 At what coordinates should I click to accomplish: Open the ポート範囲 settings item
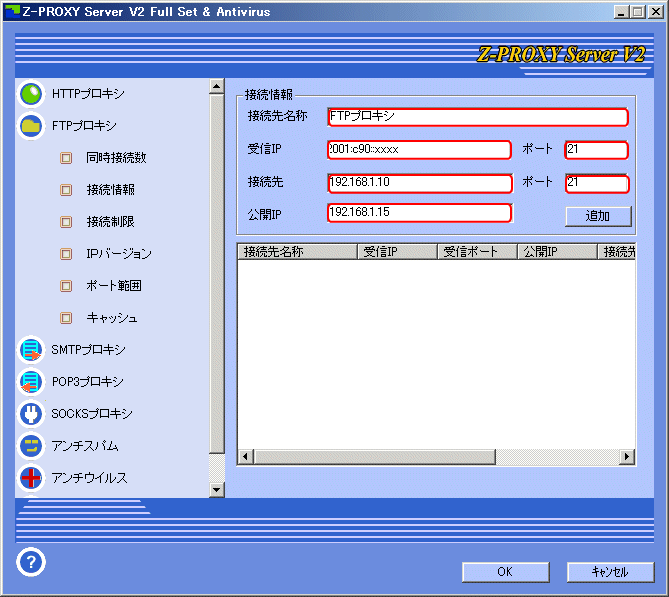click(x=114, y=286)
